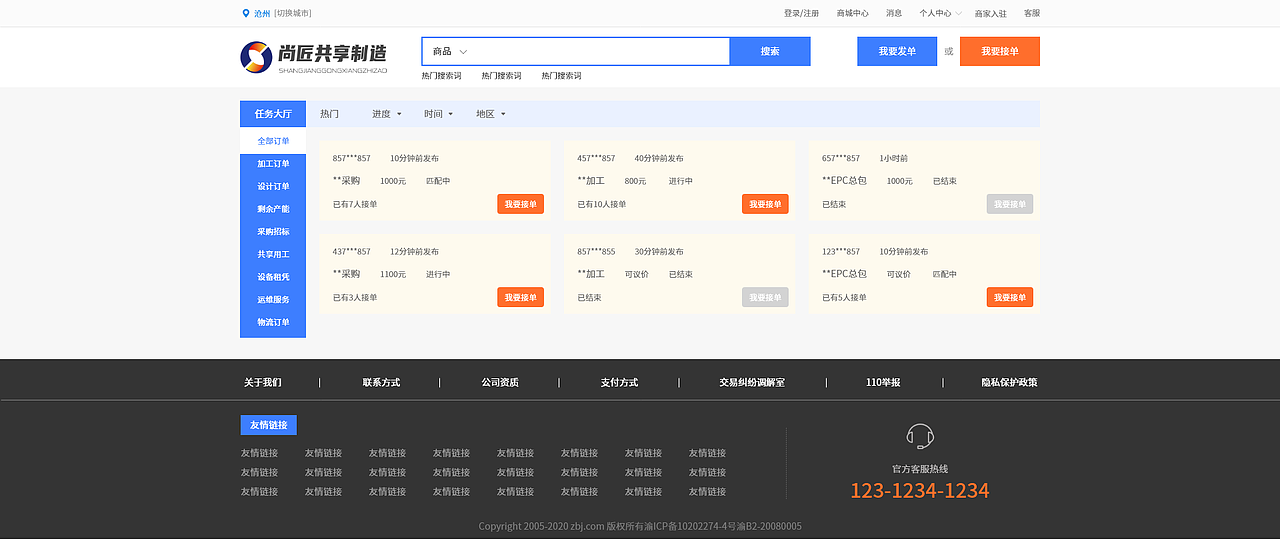The width and height of the screenshot is (1280, 541).
Task: Select 采购招标 in the sidebar
Action: pyautogui.click(x=273, y=232)
